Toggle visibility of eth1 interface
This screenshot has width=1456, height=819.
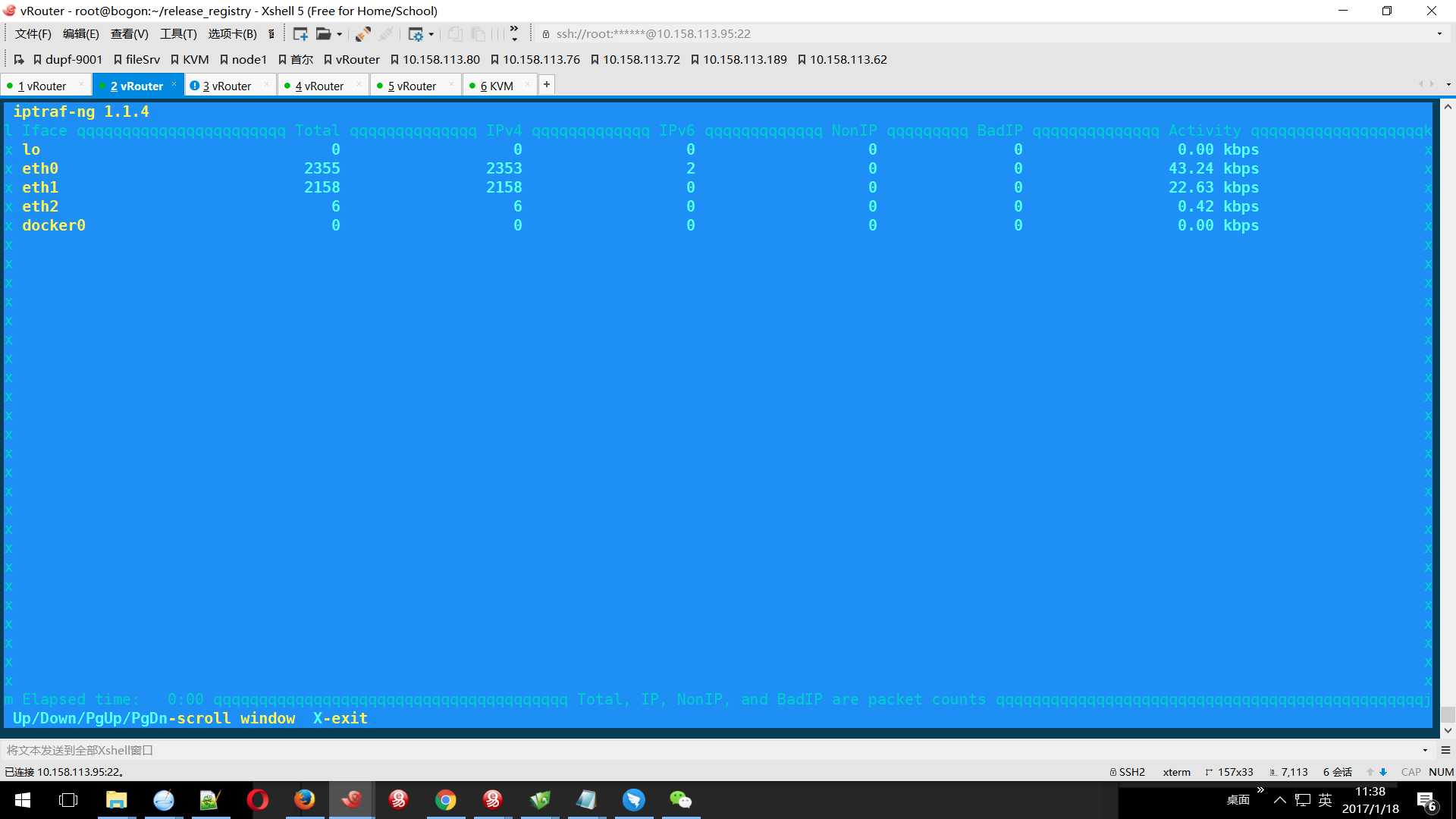point(40,187)
